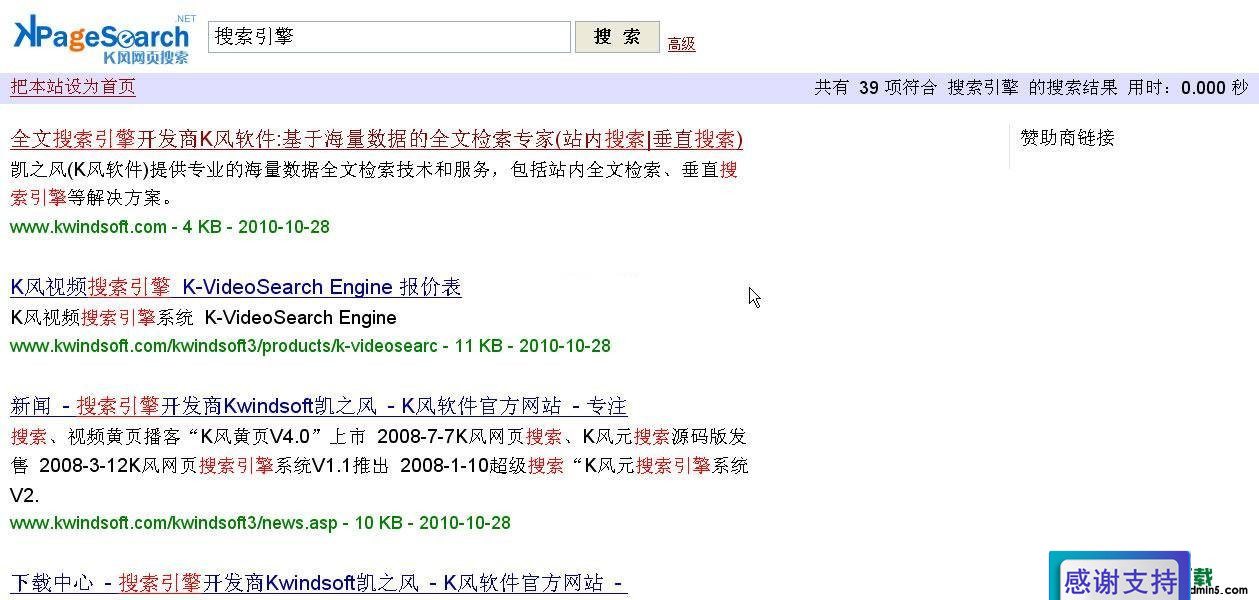Open the K风视频搜索引擎 K-VideoSearch Engine 报价表 link
Screen dimensions: 1259x600
pyautogui.click(x=236, y=287)
